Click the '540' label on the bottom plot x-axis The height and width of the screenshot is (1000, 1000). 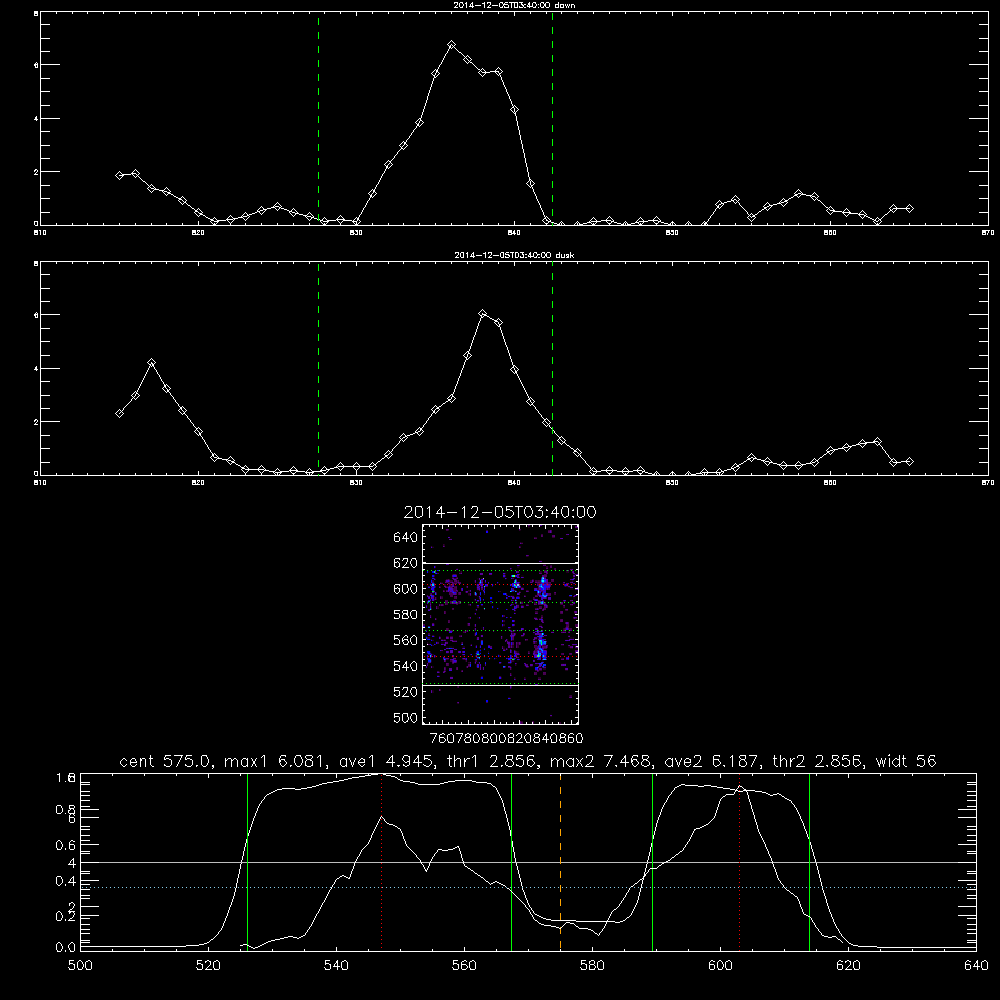coord(336,966)
